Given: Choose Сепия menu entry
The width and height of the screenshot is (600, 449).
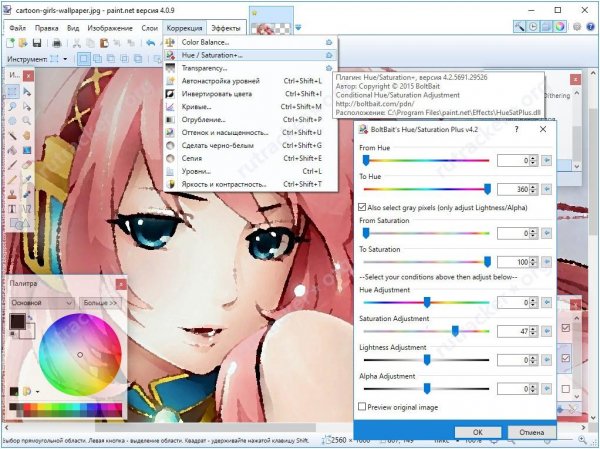Looking at the screenshot, I should [x=251, y=158].
